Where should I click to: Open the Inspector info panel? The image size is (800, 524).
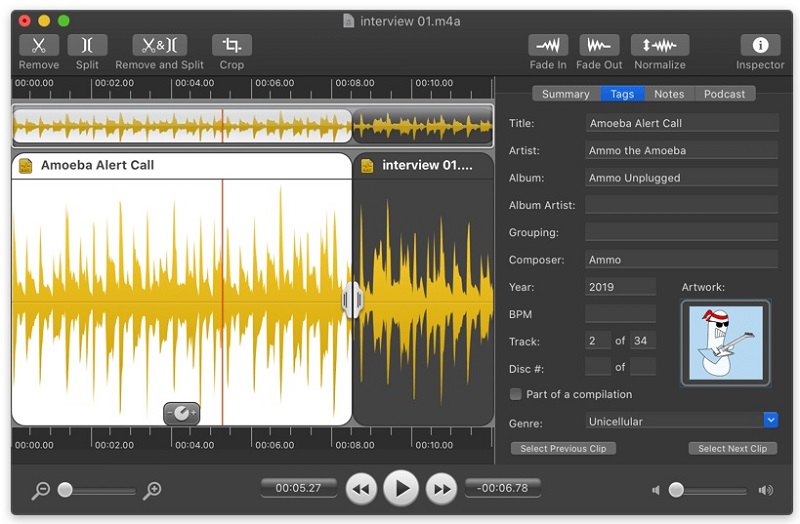[x=760, y=45]
